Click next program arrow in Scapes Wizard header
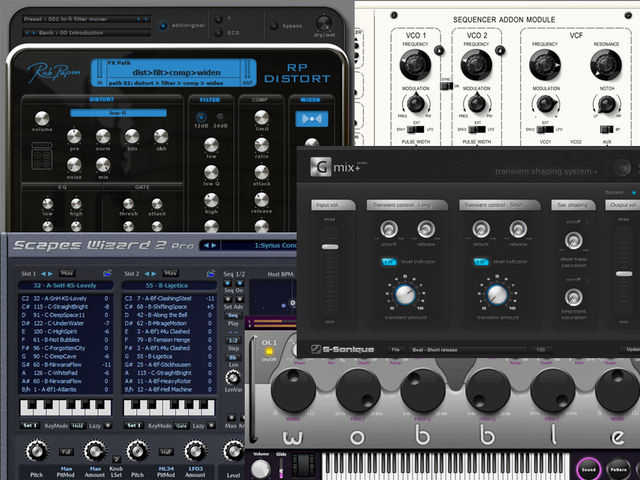 [214, 245]
